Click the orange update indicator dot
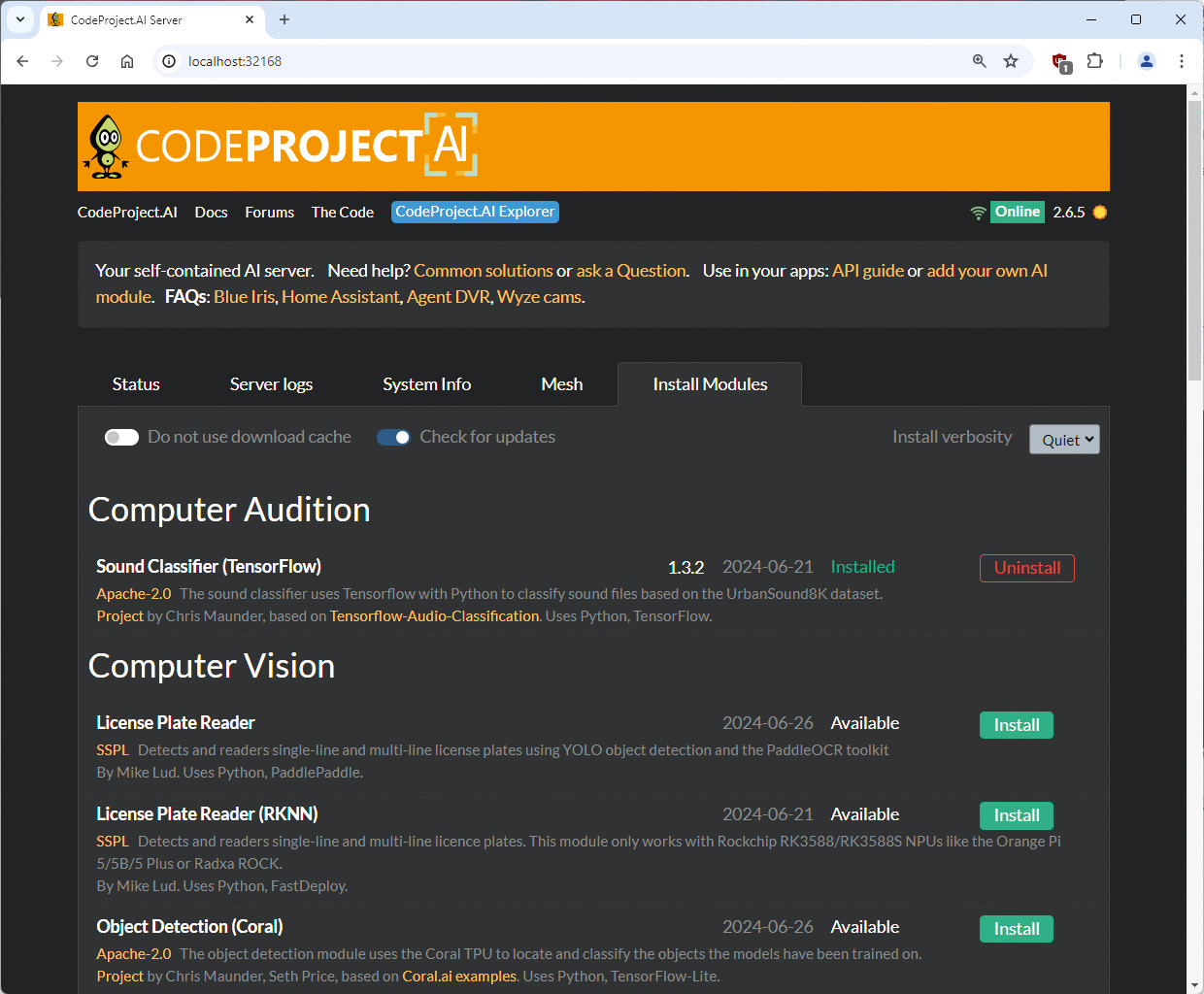This screenshot has width=1204, height=994. 1100,213
